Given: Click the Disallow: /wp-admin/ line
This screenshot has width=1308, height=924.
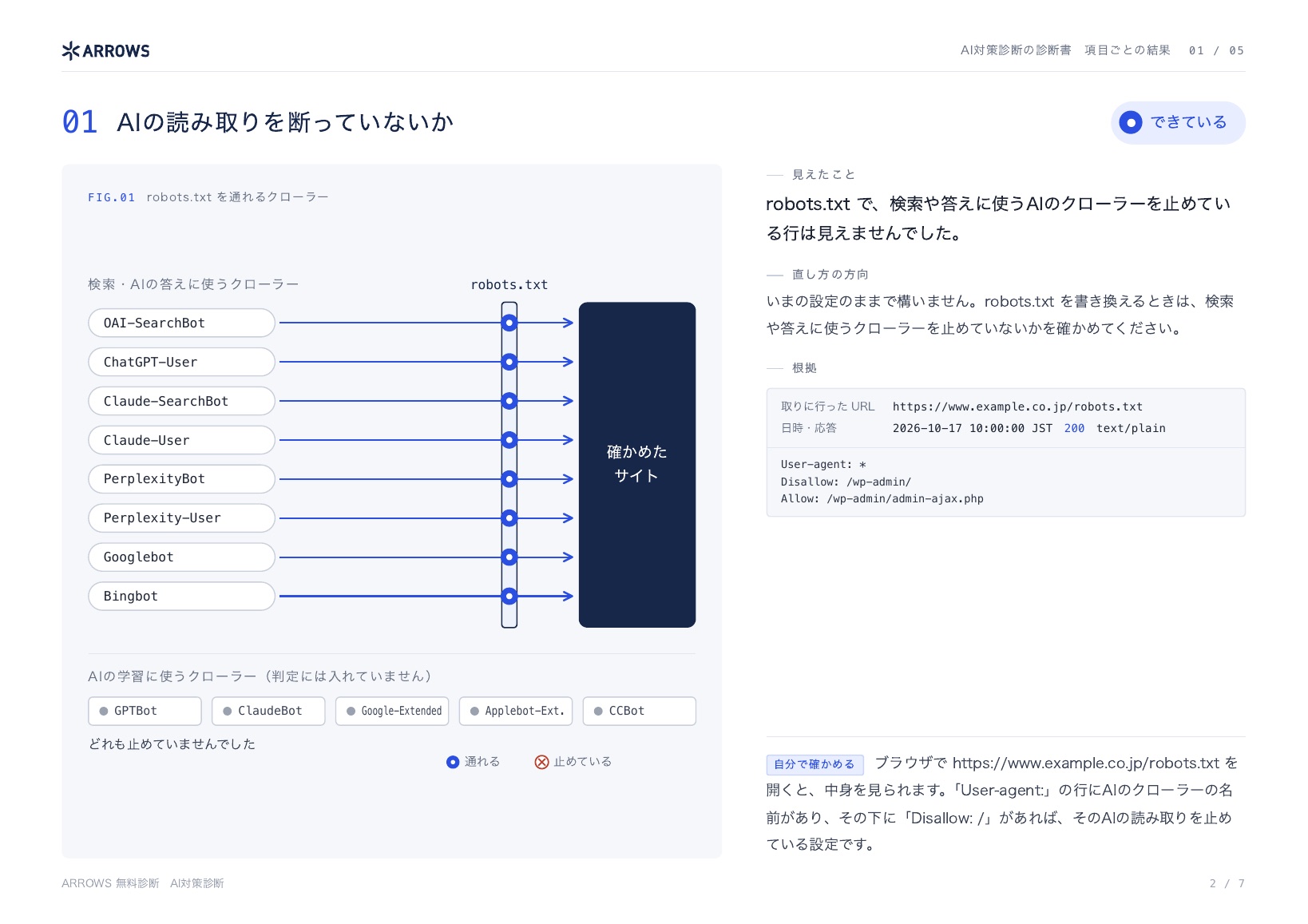Looking at the screenshot, I should point(846,482).
